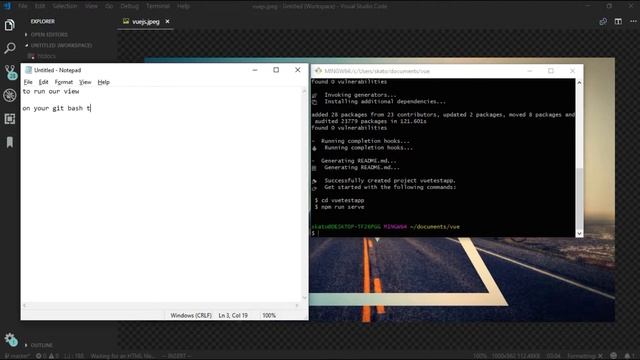Viewport: 640px width, 360px height.
Task: Open the Edit menu in VS Code
Action: (40, 6)
